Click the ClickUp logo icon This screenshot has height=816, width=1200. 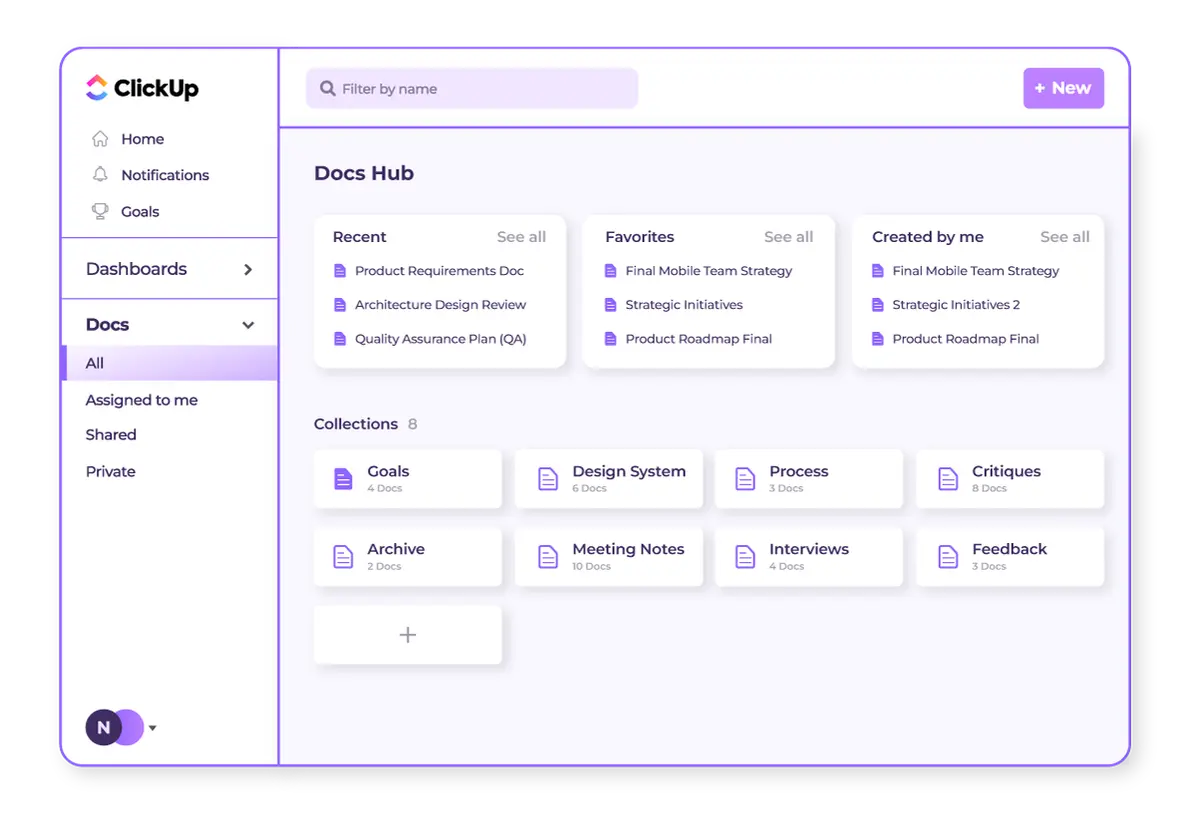(x=97, y=88)
